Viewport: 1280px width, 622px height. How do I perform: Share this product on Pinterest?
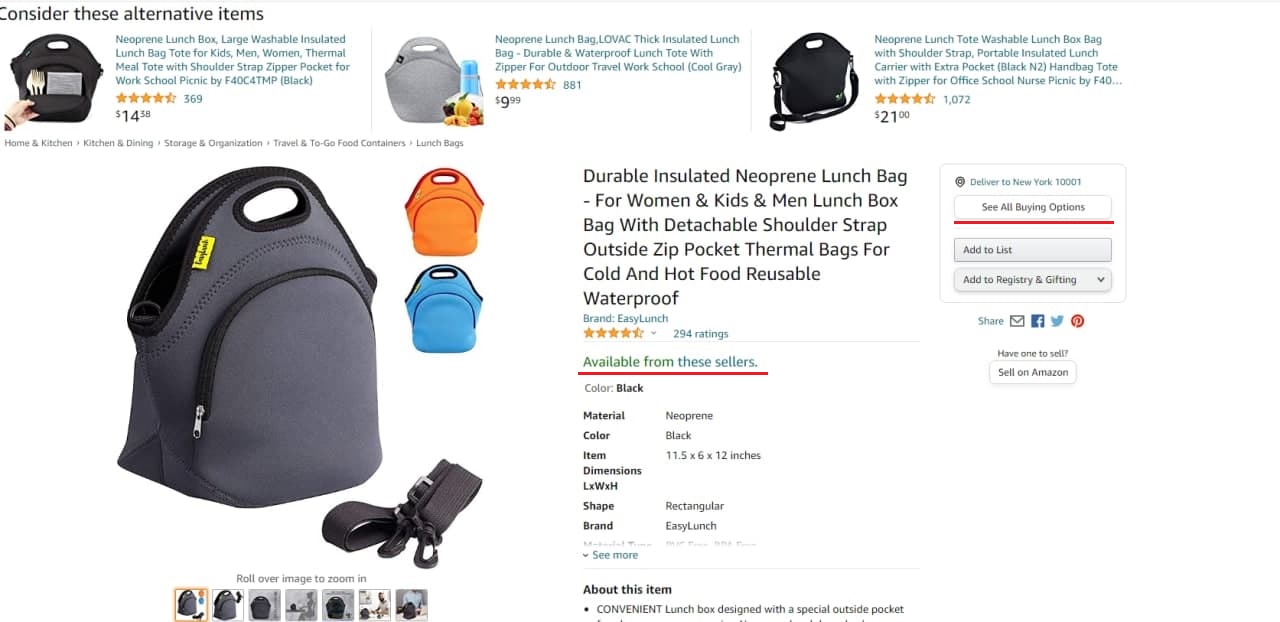[1078, 321]
